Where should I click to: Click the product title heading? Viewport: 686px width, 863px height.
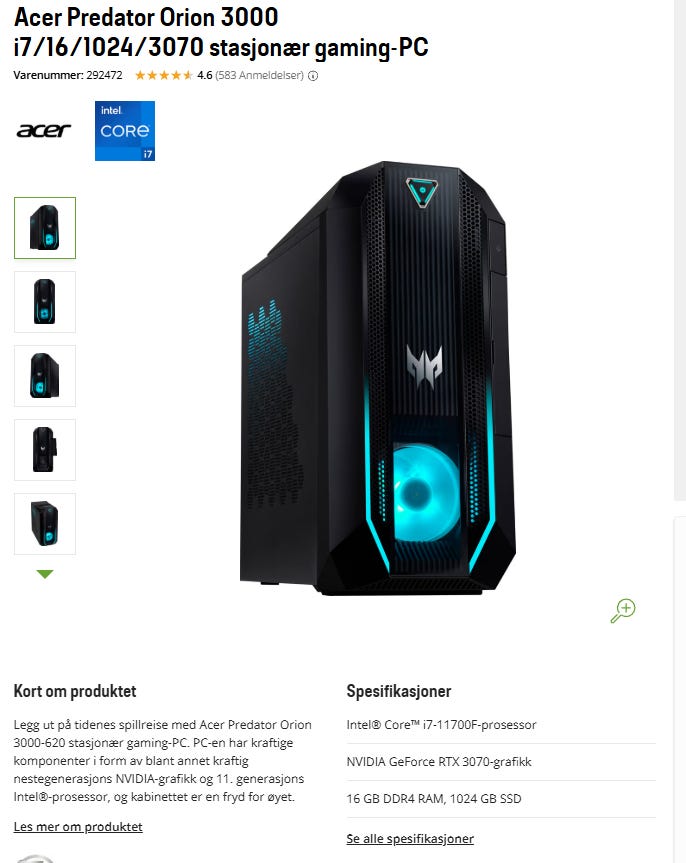pos(221,32)
